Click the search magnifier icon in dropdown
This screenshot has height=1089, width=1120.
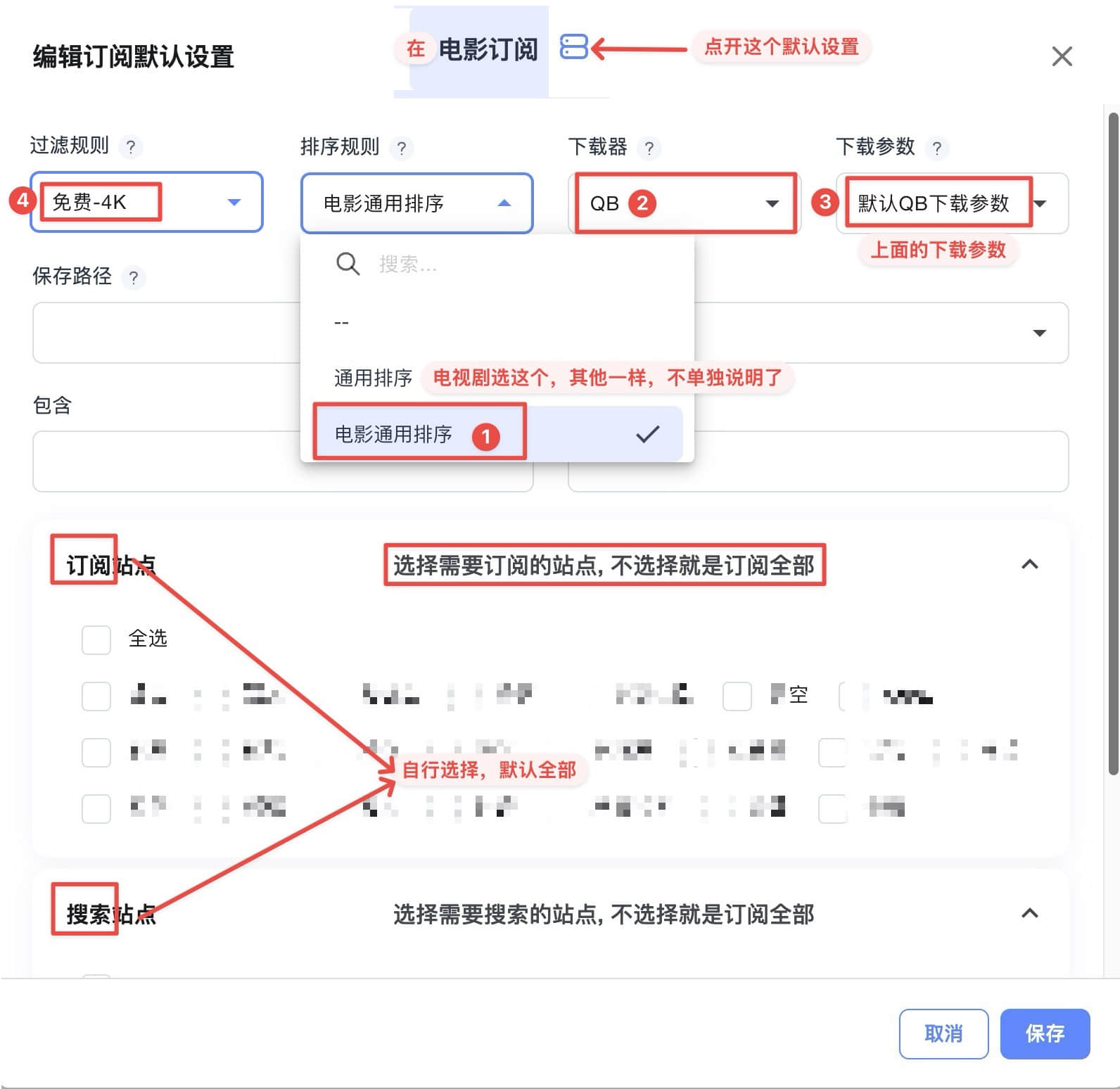pos(348,265)
